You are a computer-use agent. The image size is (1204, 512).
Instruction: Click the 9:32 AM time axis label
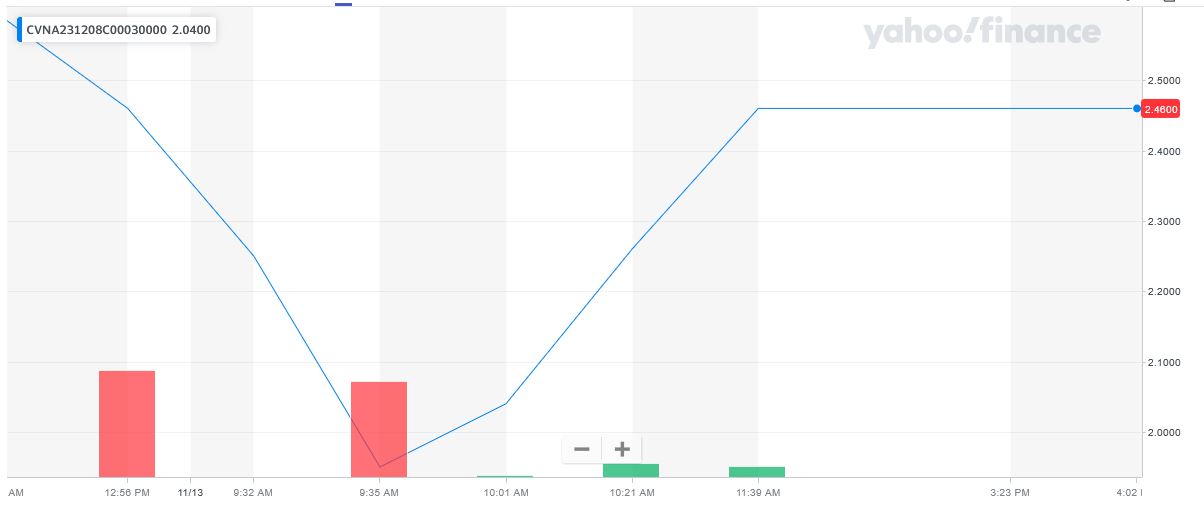pos(253,492)
